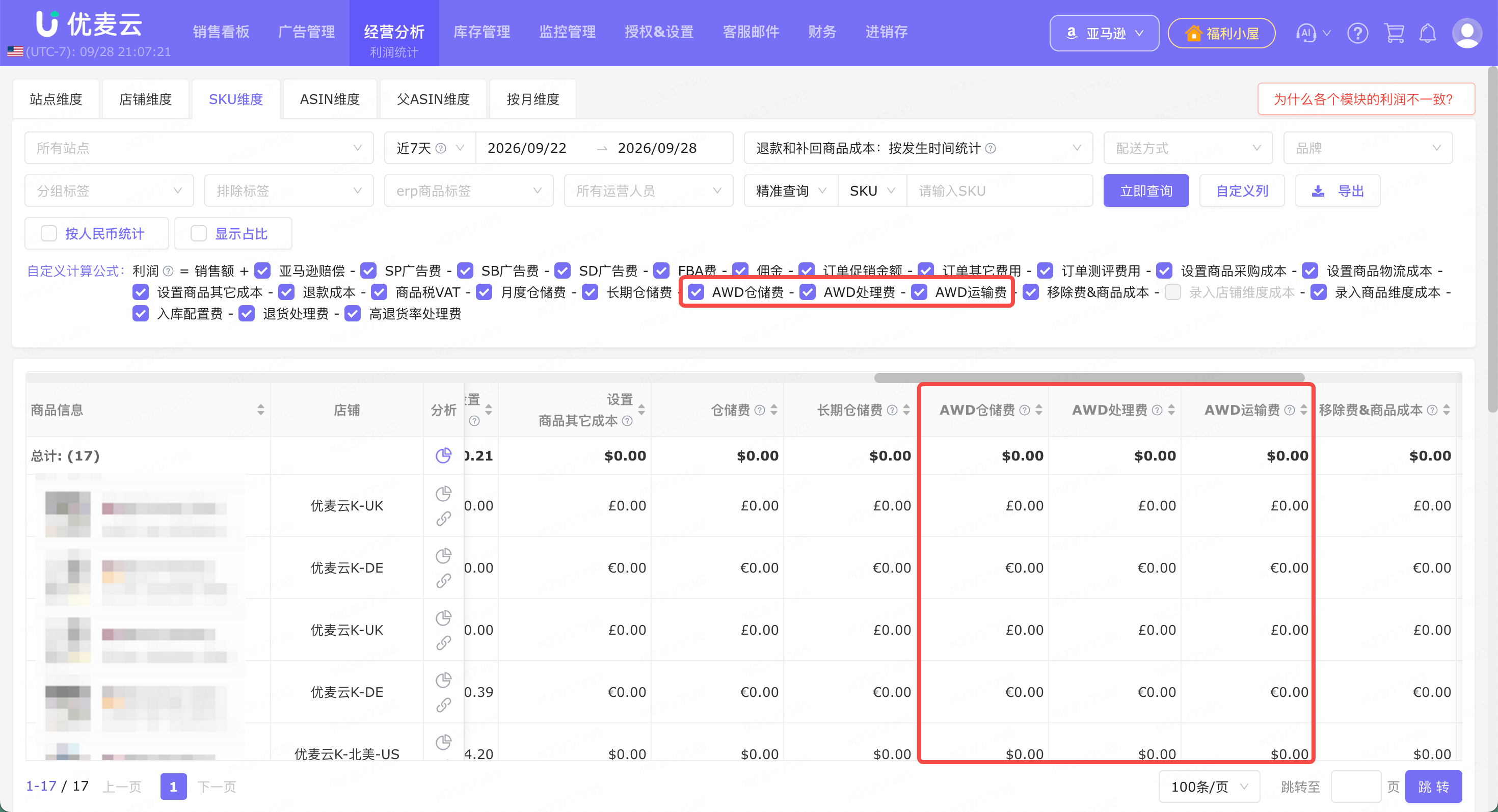The image size is (1498, 812).
Task: Click the 利润 formula help icon
Action: point(168,271)
